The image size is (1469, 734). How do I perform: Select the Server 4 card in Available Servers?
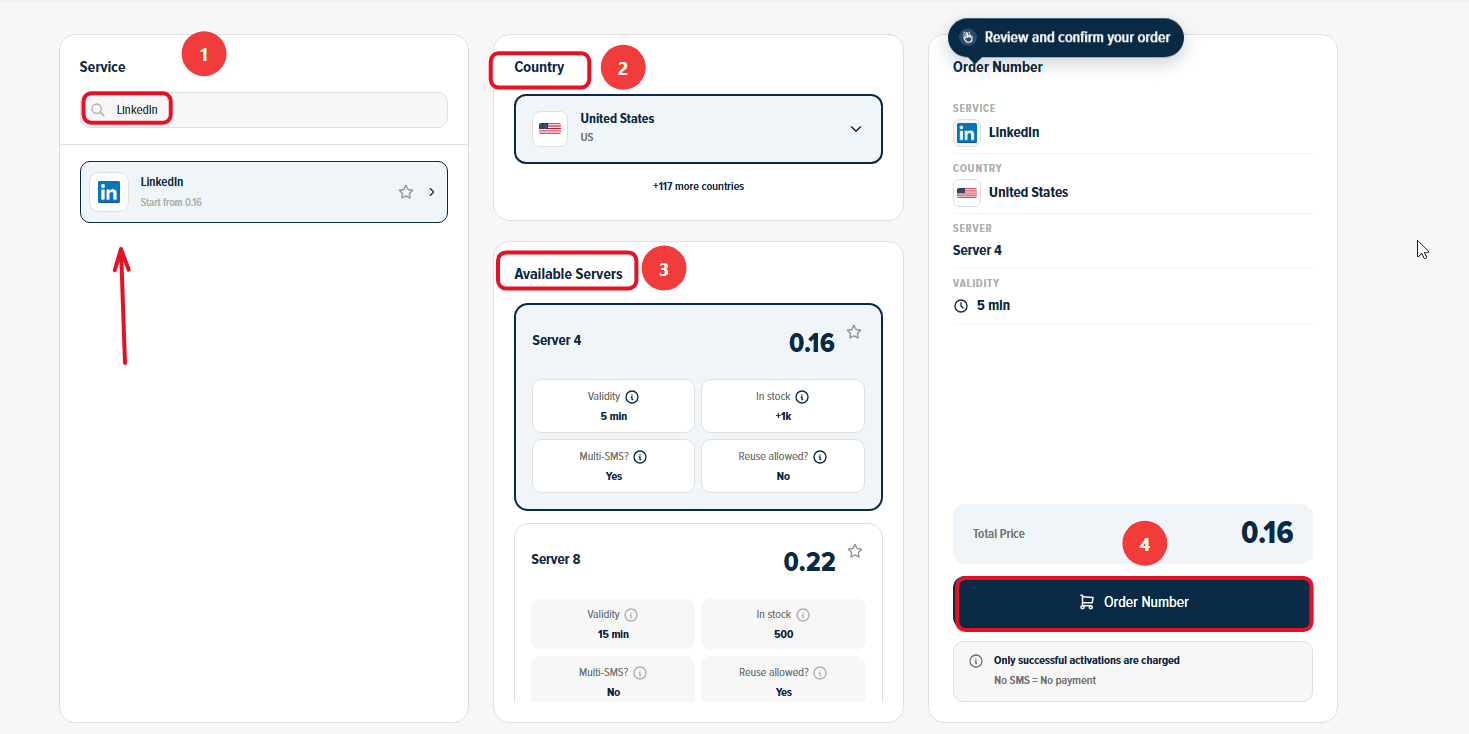pyautogui.click(x=698, y=407)
